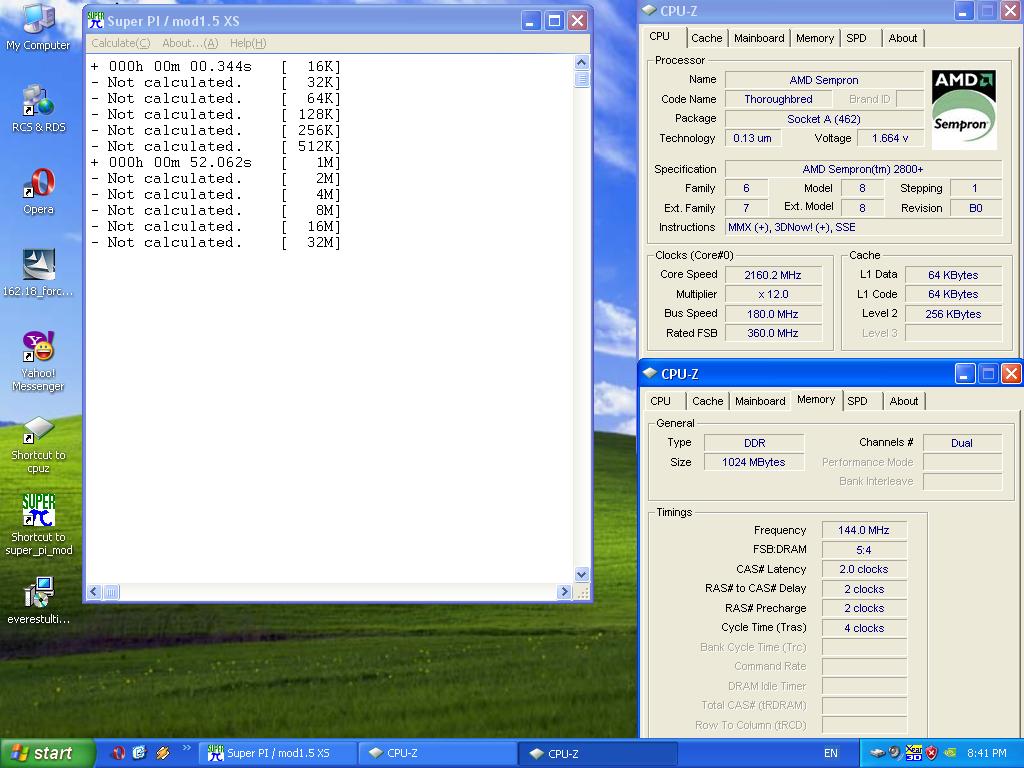This screenshot has width=1024, height=768.
Task: Click the Super PI title bar icon
Action: coord(96,21)
